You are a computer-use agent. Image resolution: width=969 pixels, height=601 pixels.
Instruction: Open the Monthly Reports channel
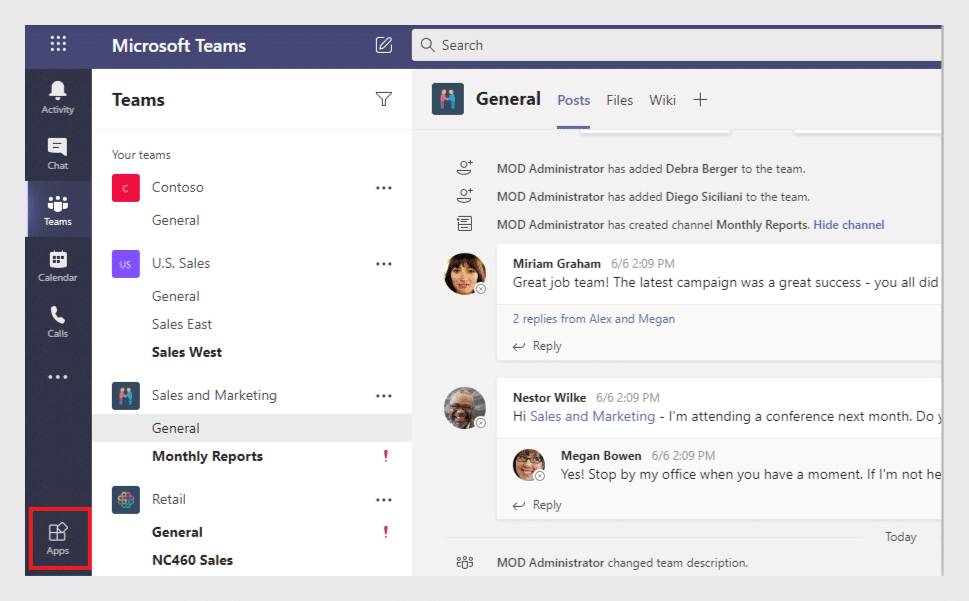(207, 456)
